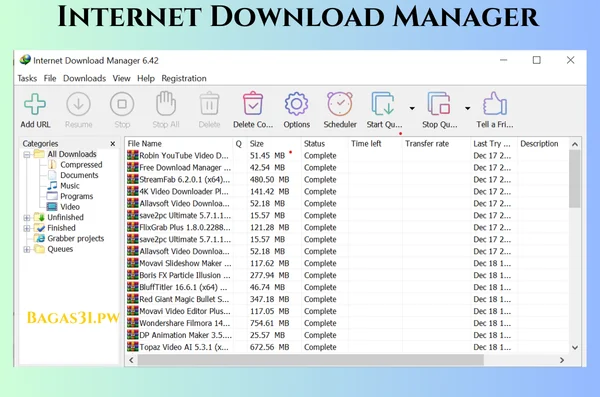
Task: Open Options gear icon
Action: click(297, 104)
